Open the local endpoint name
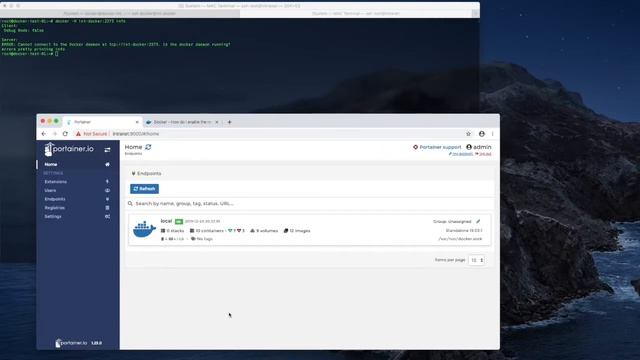 click(x=166, y=221)
